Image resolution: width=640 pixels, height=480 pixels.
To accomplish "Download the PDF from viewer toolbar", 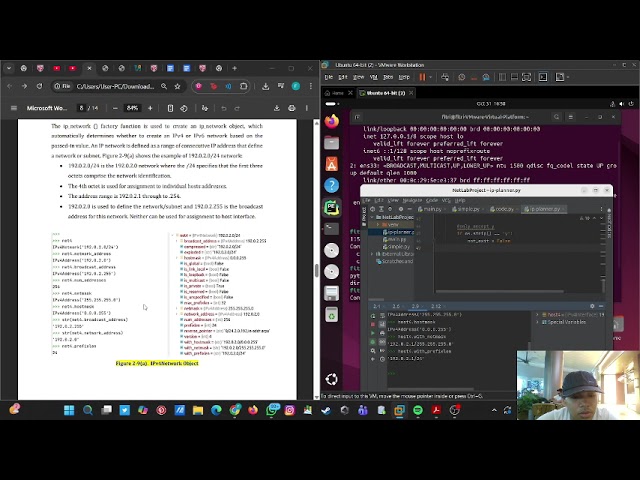I will point(276,108).
